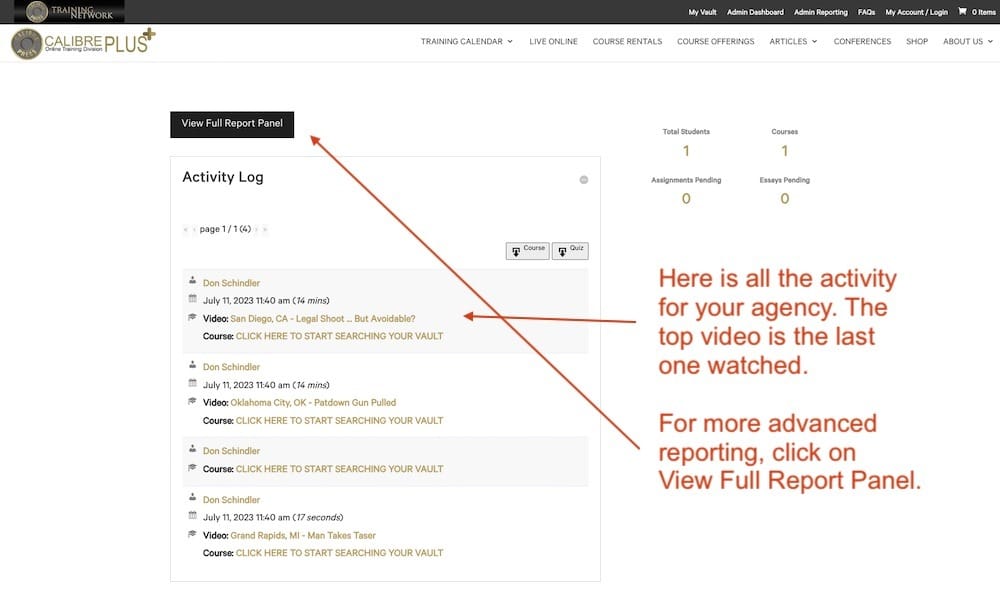The width and height of the screenshot is (1000, 591).
Task: Click Don Schindler above Oklahoma City video
Action: click(232, 367)
